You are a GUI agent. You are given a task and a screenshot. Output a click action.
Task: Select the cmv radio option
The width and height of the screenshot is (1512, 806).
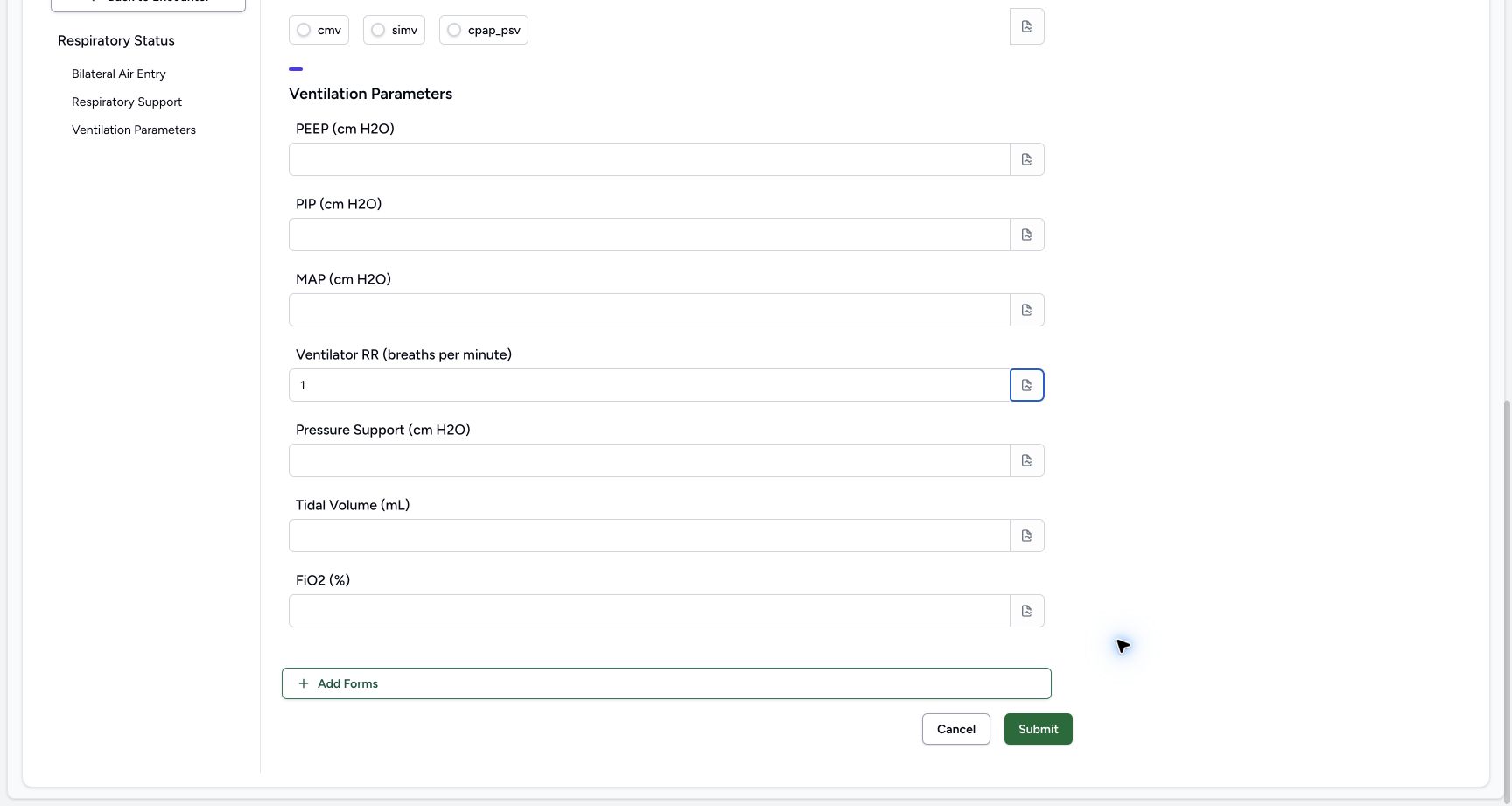(318, 30)
